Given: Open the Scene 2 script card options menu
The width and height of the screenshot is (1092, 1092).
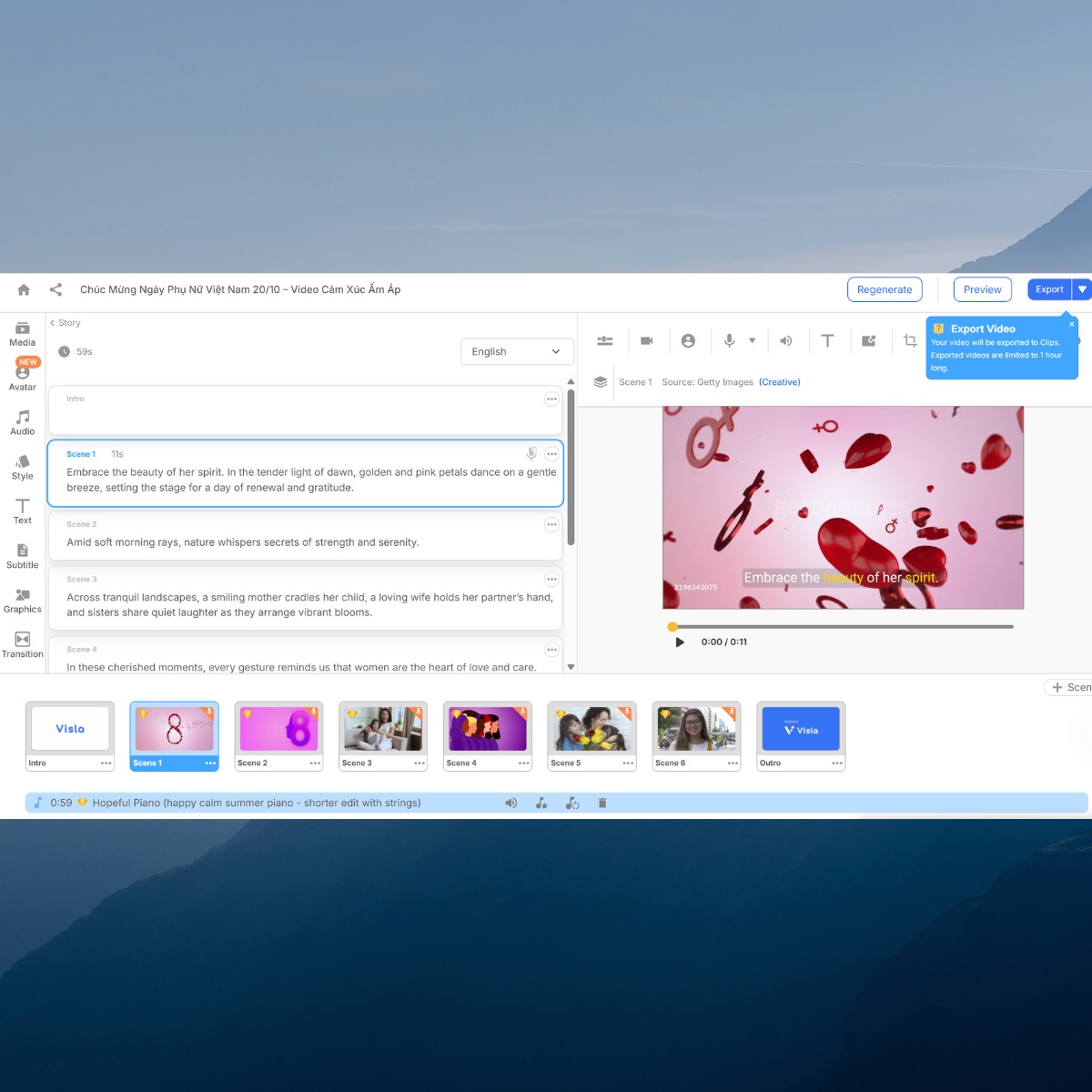Looking at the screenshot, I should (551, 524).
